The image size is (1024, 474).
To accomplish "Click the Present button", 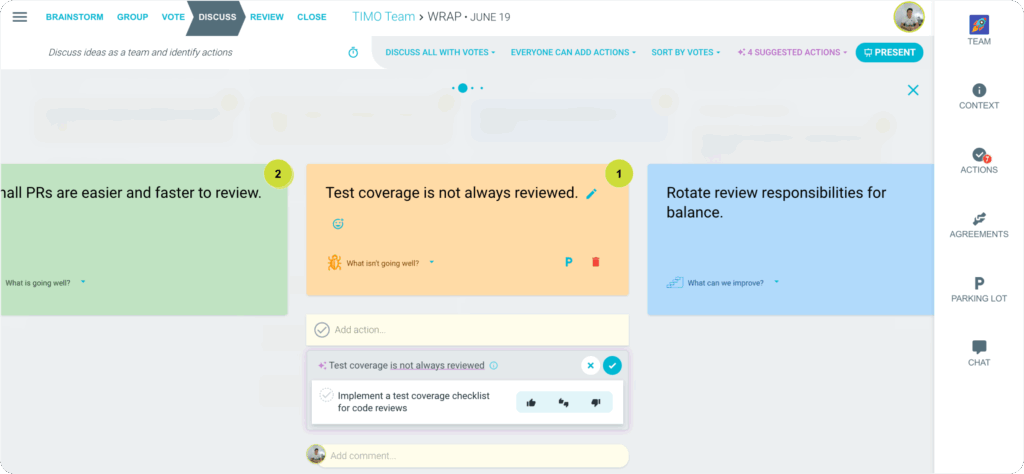I will coord(889,53).
